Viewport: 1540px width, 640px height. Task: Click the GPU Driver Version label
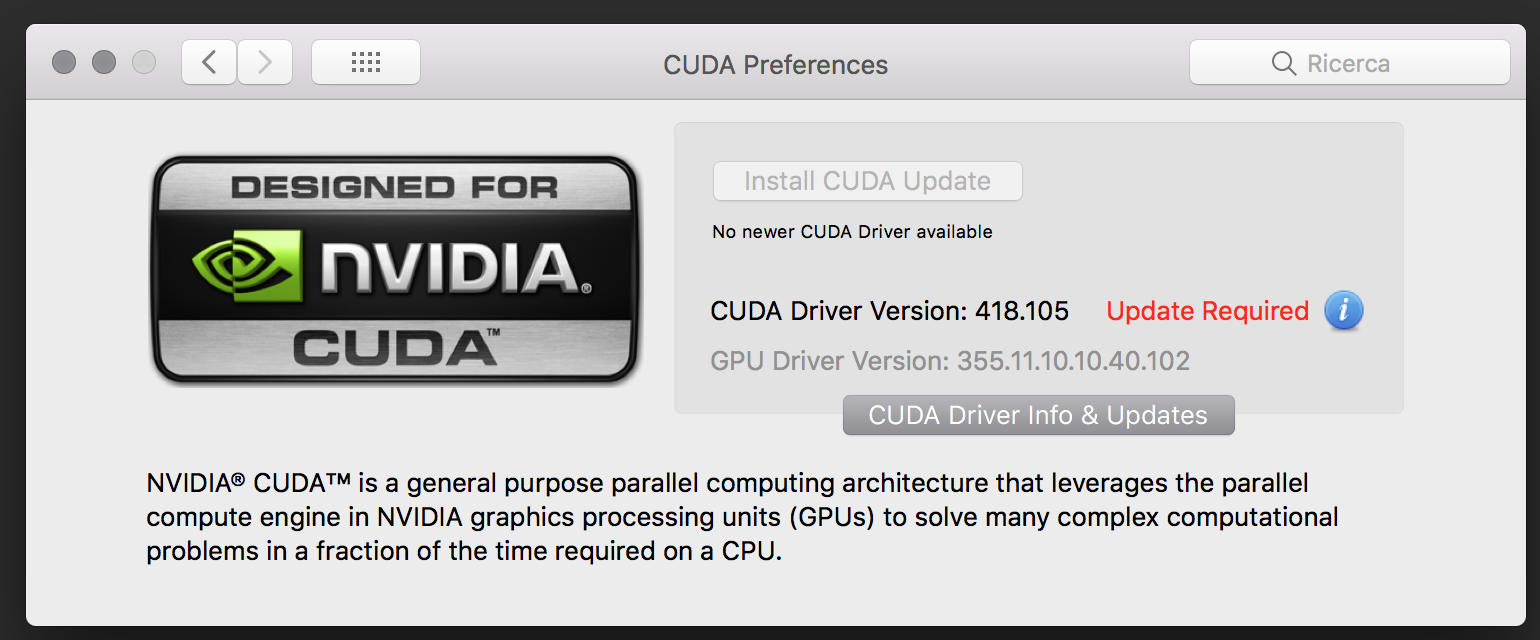click(x=950, y=361)
